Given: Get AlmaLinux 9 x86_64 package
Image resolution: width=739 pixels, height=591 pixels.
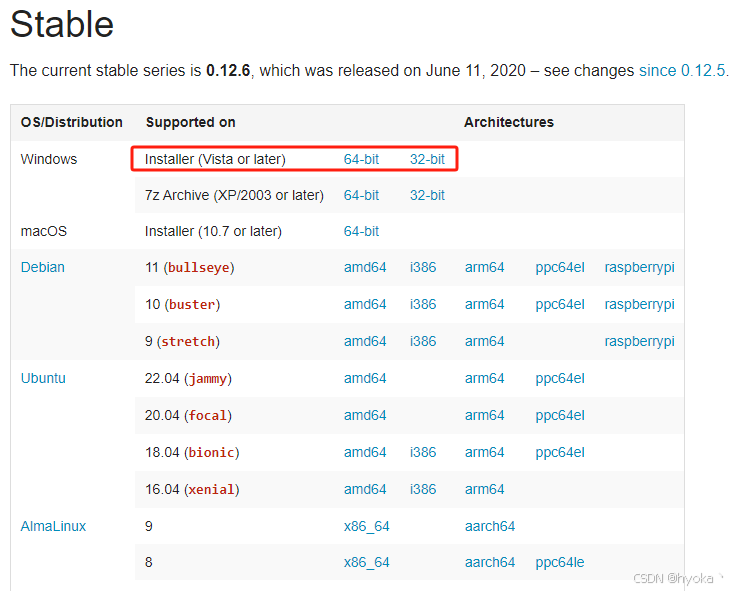Looking at the screenshot, I should (x=367, y=526).
